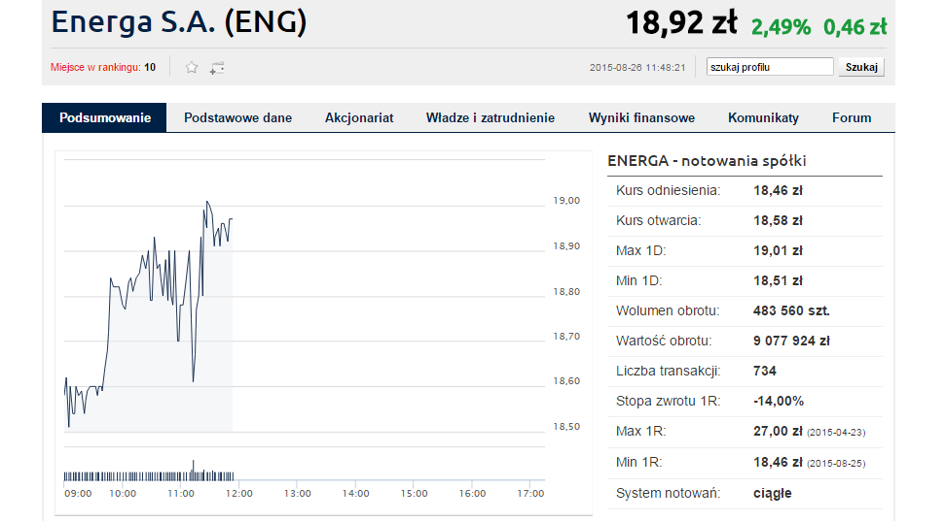
Task: Click Kurs otwarcia value 18,58 zł
Action: click(x=778, y=221)
